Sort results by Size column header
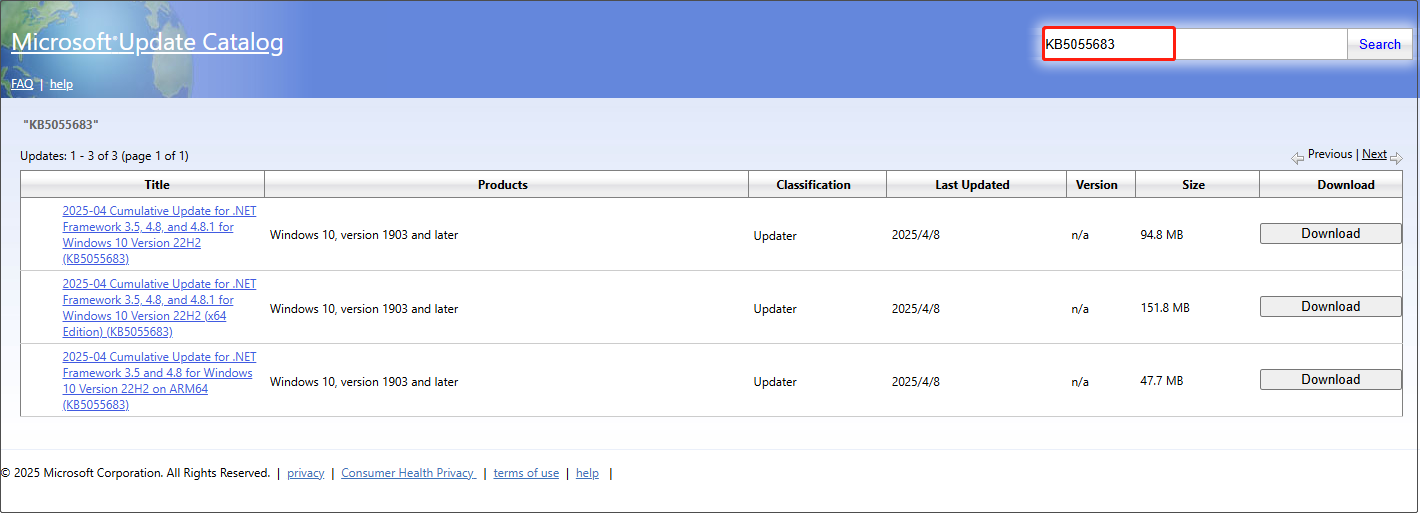Screen dimensions: 1420x515 click(1193, 185)
